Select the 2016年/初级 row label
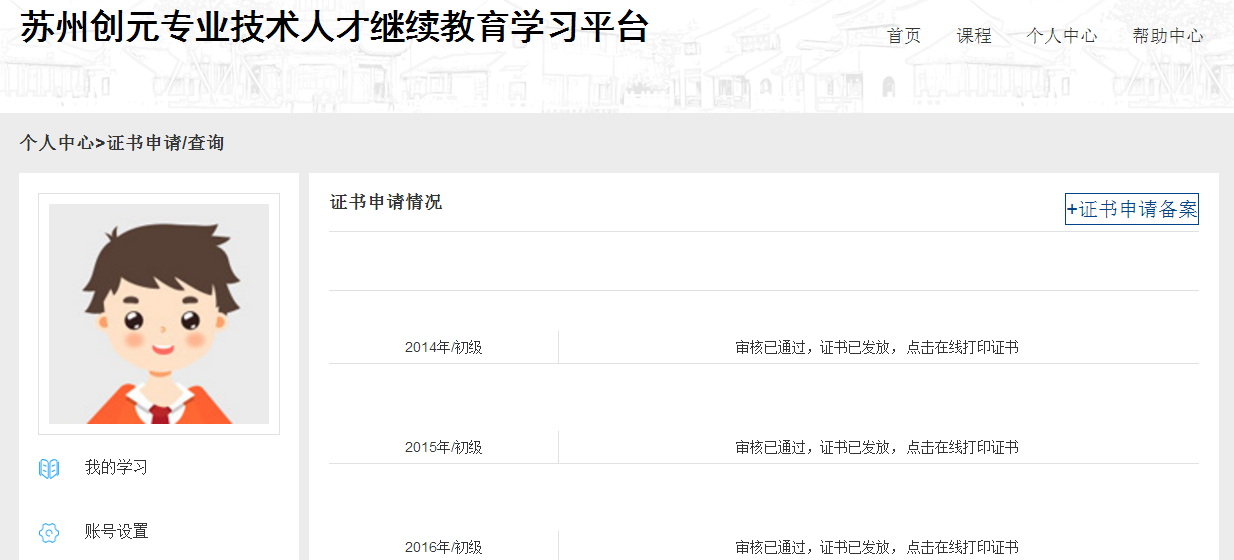The width and height of the screenshot is (1234, 560). click(443, 548)
